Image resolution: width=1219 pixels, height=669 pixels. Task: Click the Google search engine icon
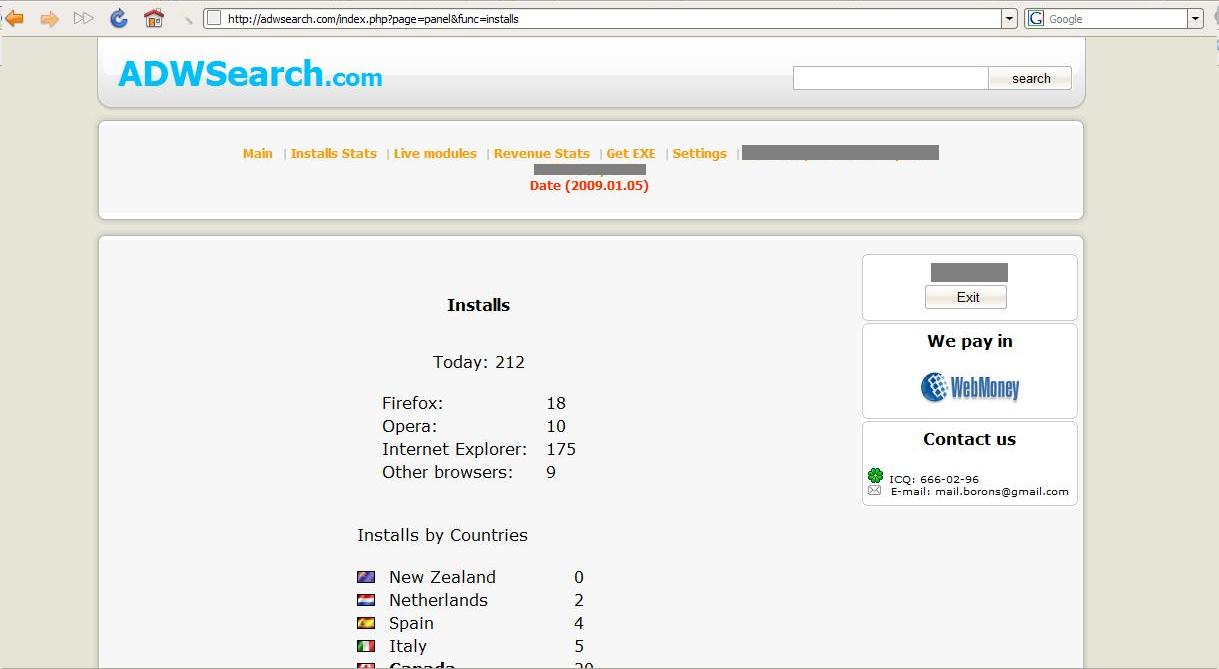tap(1036, 18)
